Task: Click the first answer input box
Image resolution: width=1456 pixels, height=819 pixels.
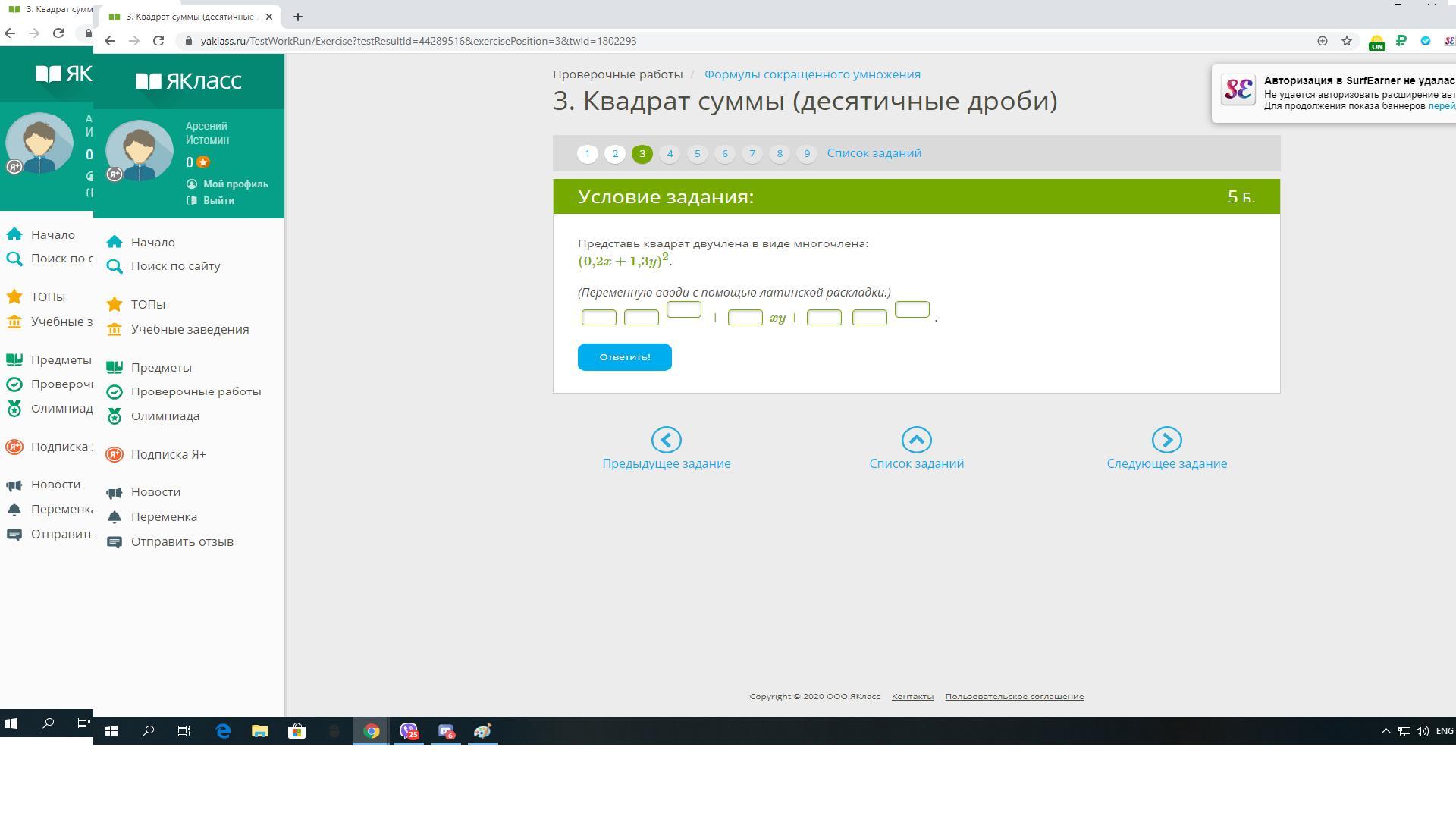Action: [598, 318]
